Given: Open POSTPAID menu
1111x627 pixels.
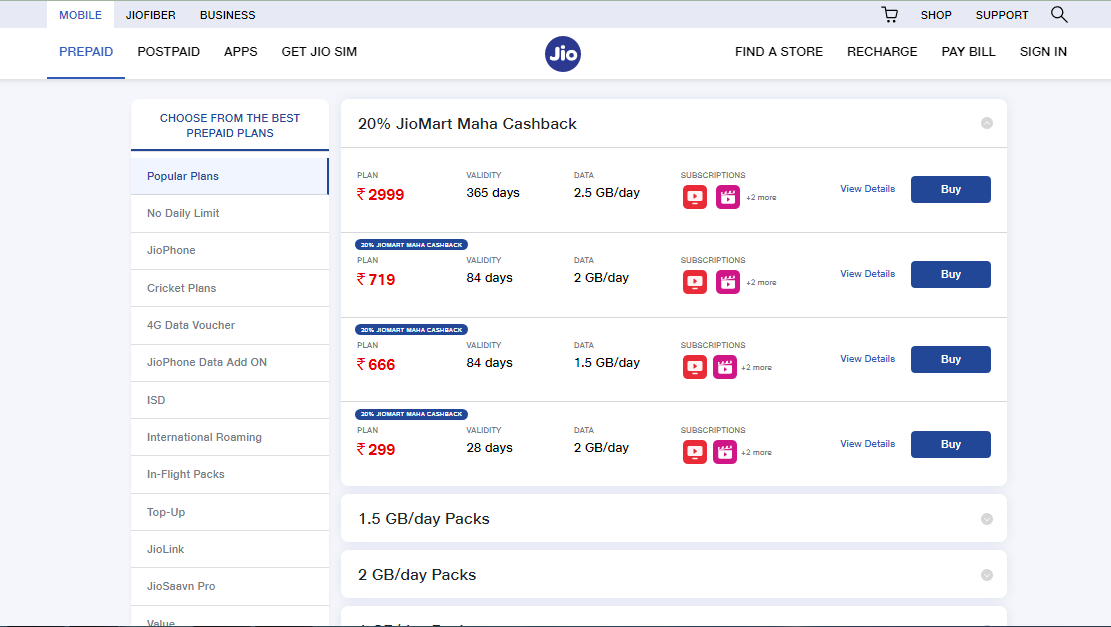Looking at the screenshot, I should coord(169,52).
